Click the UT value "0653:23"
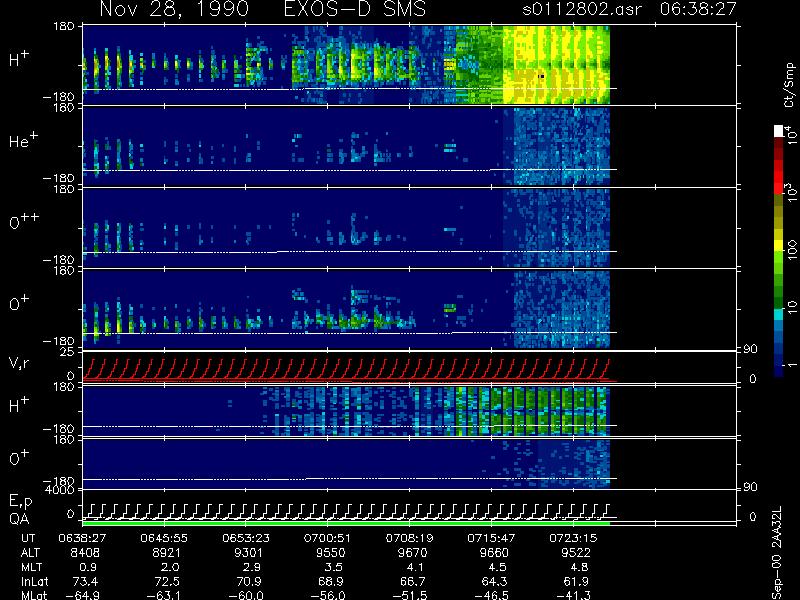The image size is (800, 600). point(246,538)
